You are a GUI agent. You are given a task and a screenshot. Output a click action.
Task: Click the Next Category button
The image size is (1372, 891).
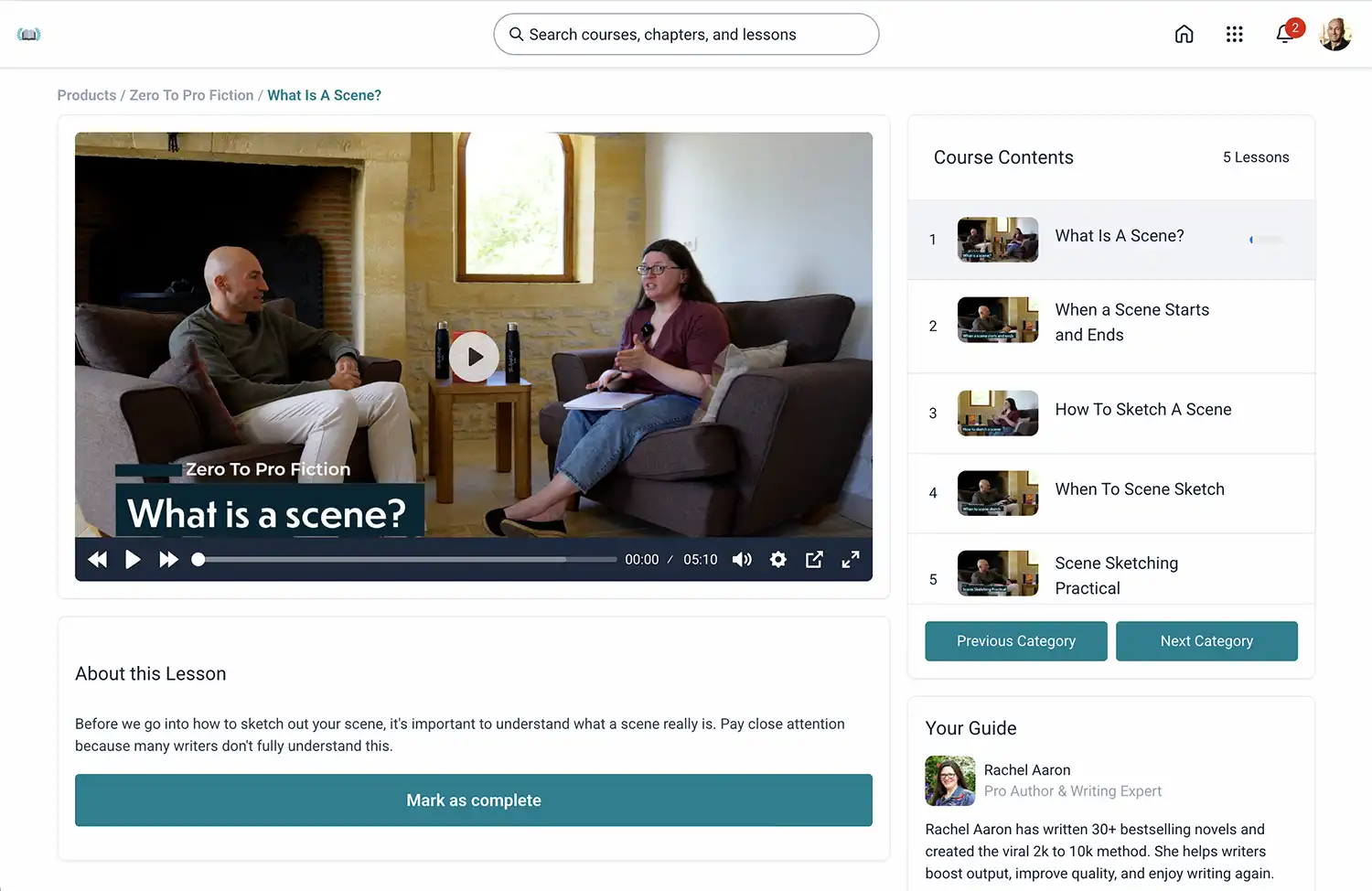coord(1206,641)
